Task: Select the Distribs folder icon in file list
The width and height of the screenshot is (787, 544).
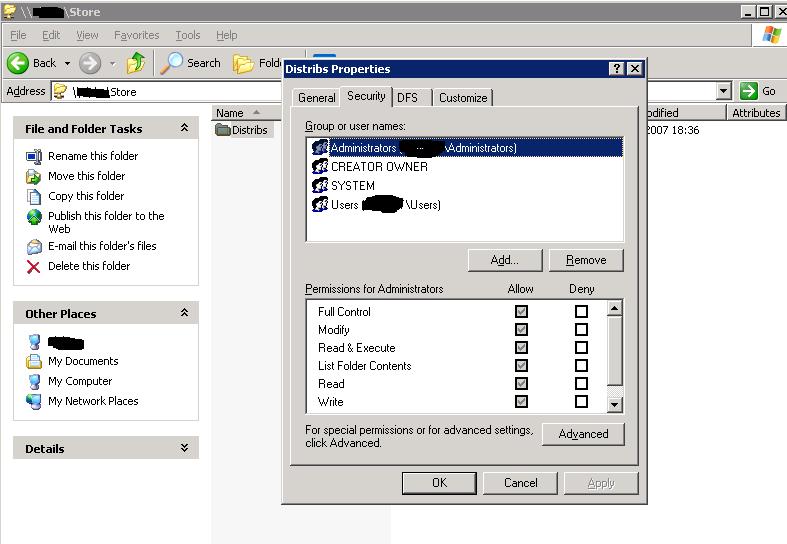Action: click(x=223, y=130)
